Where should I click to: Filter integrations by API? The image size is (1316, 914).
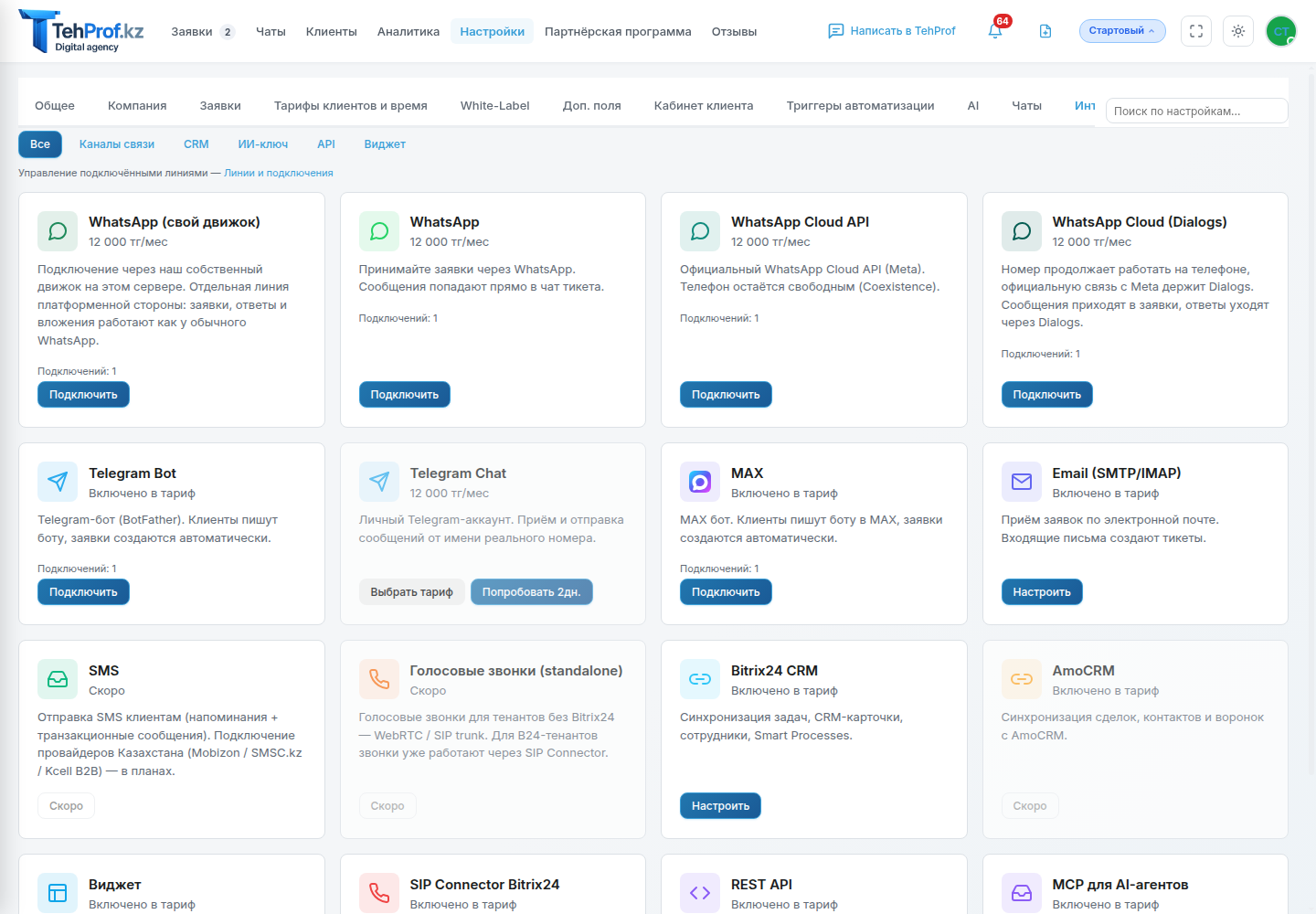click(326, 144)
